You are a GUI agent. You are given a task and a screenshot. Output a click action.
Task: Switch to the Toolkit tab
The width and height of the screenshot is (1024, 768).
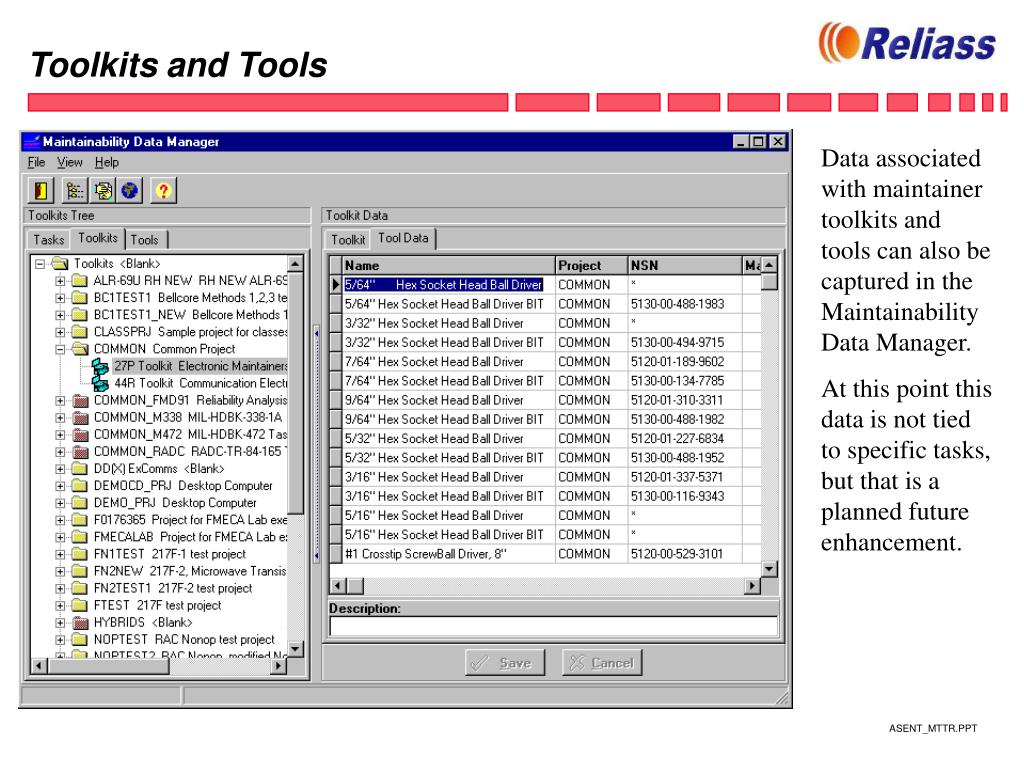[x=348, y=240]
